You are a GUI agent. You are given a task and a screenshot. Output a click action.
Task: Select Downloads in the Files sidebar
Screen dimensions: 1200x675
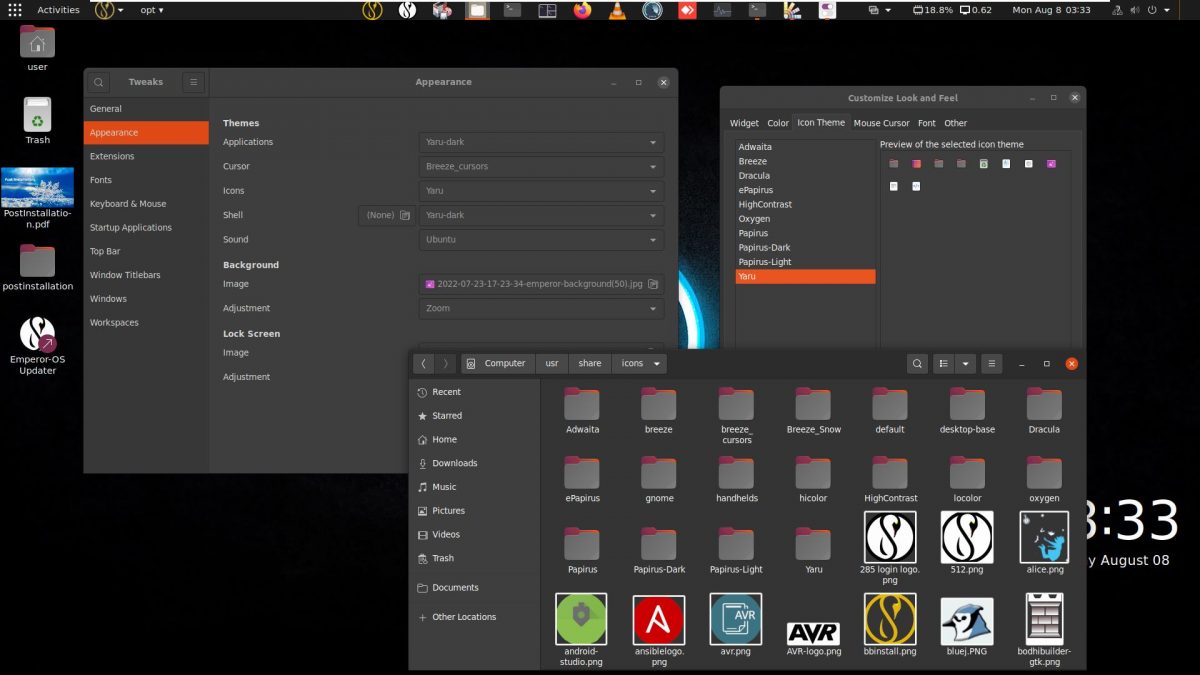[x=455, y=463]
